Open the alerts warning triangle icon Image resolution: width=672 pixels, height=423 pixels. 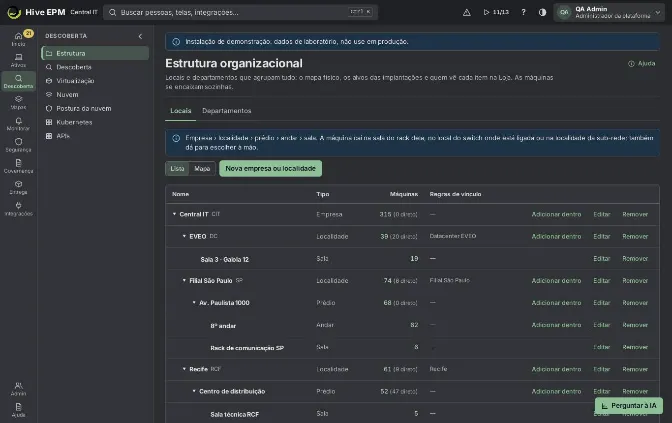(x=467, y=12)
